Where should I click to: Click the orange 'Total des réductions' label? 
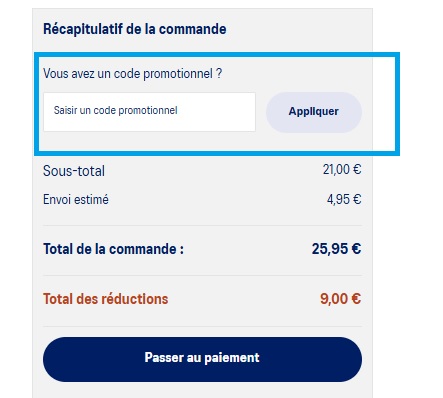point(106,299)
